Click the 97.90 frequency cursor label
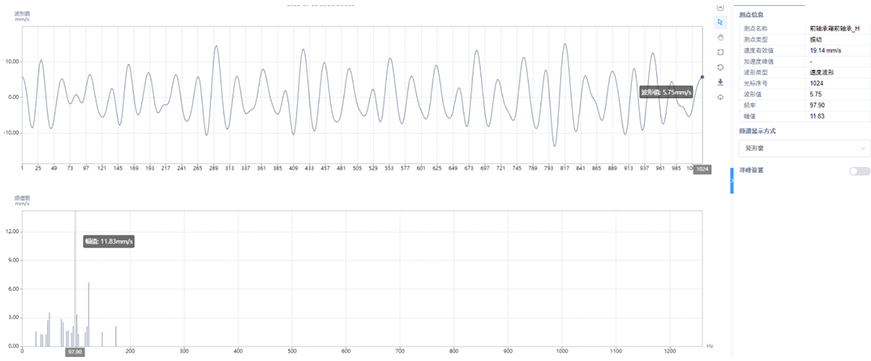Screen dimensions: 871x361 click(75, 352)
